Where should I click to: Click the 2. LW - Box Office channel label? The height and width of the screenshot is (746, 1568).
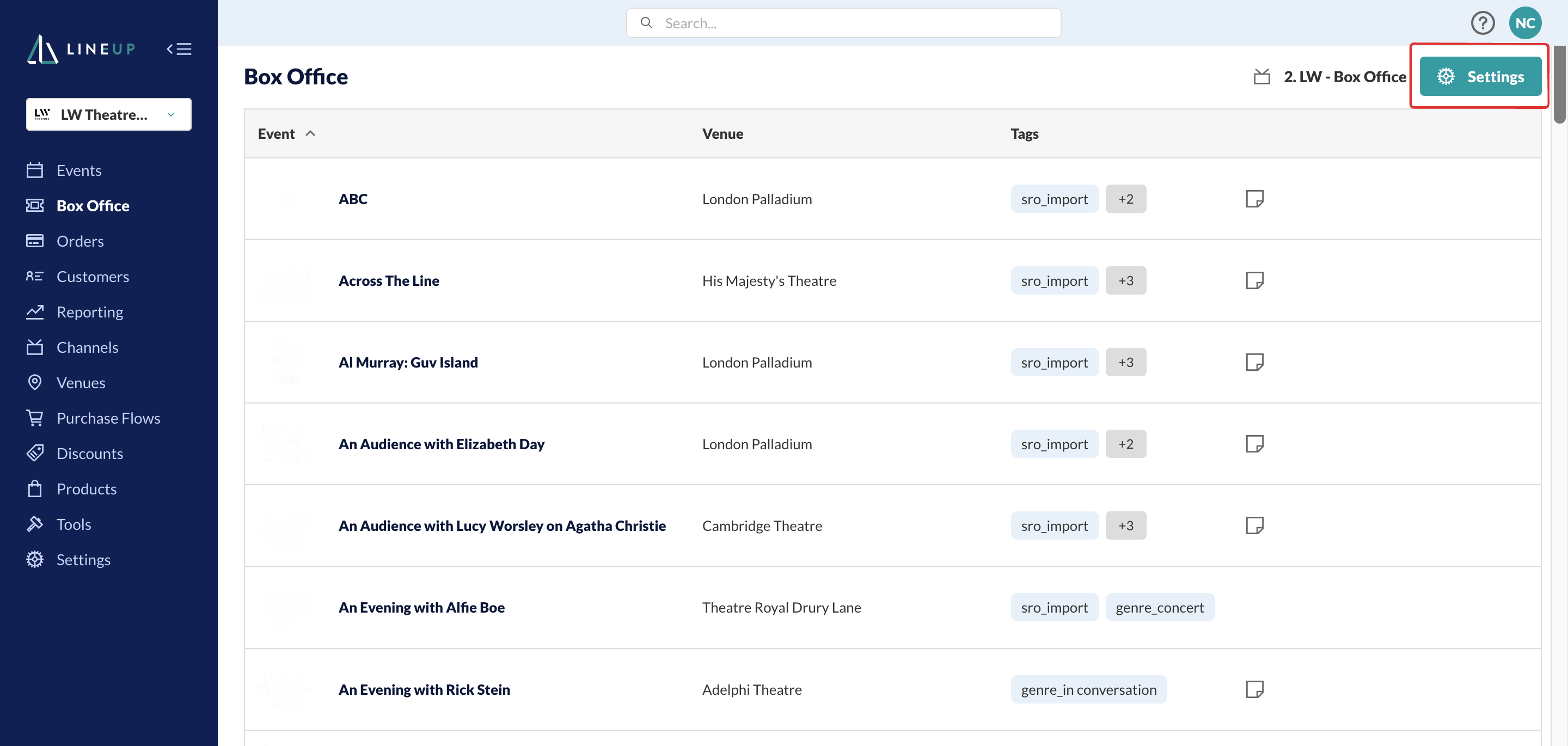[x=1345, y=77]
